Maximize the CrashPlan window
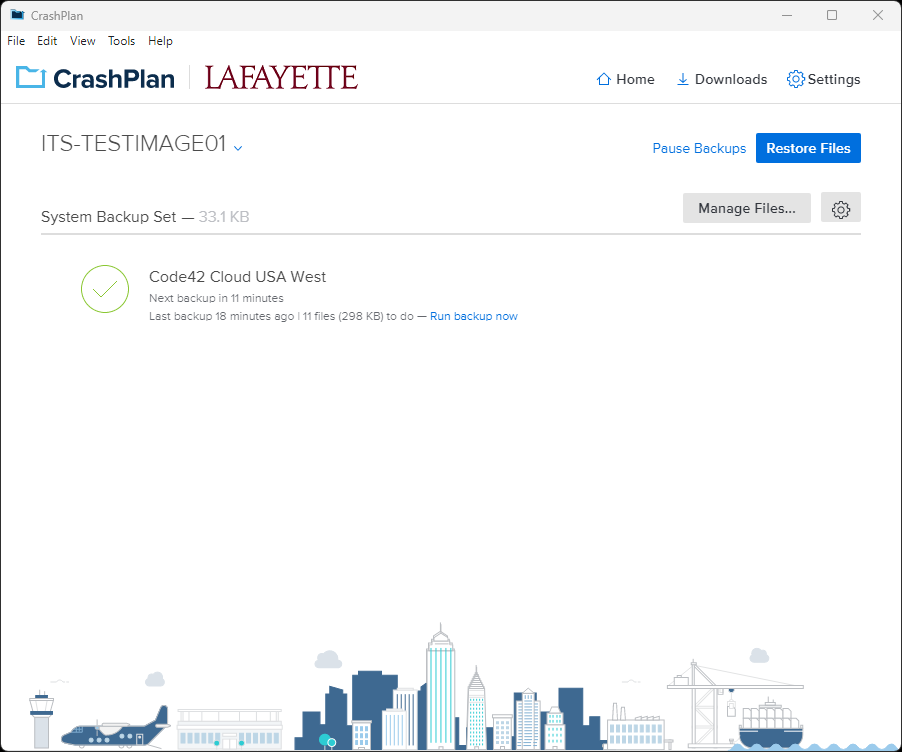 pyautogui.click(x=832, y=15)
